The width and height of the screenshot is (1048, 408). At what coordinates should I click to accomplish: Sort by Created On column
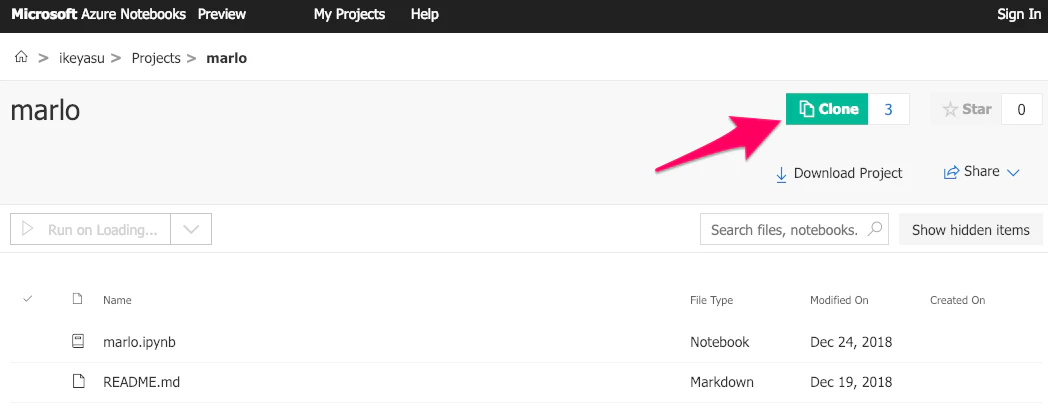[x=957, y=300]
